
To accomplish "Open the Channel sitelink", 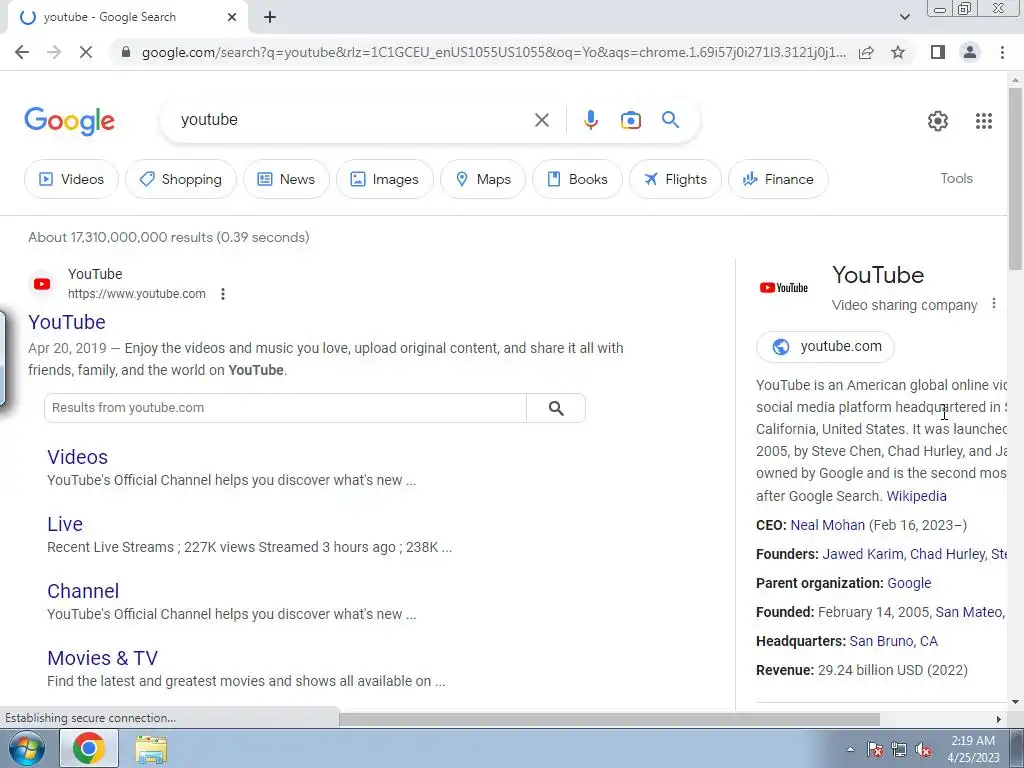I will pyautogui.click(x=83, y=591).
